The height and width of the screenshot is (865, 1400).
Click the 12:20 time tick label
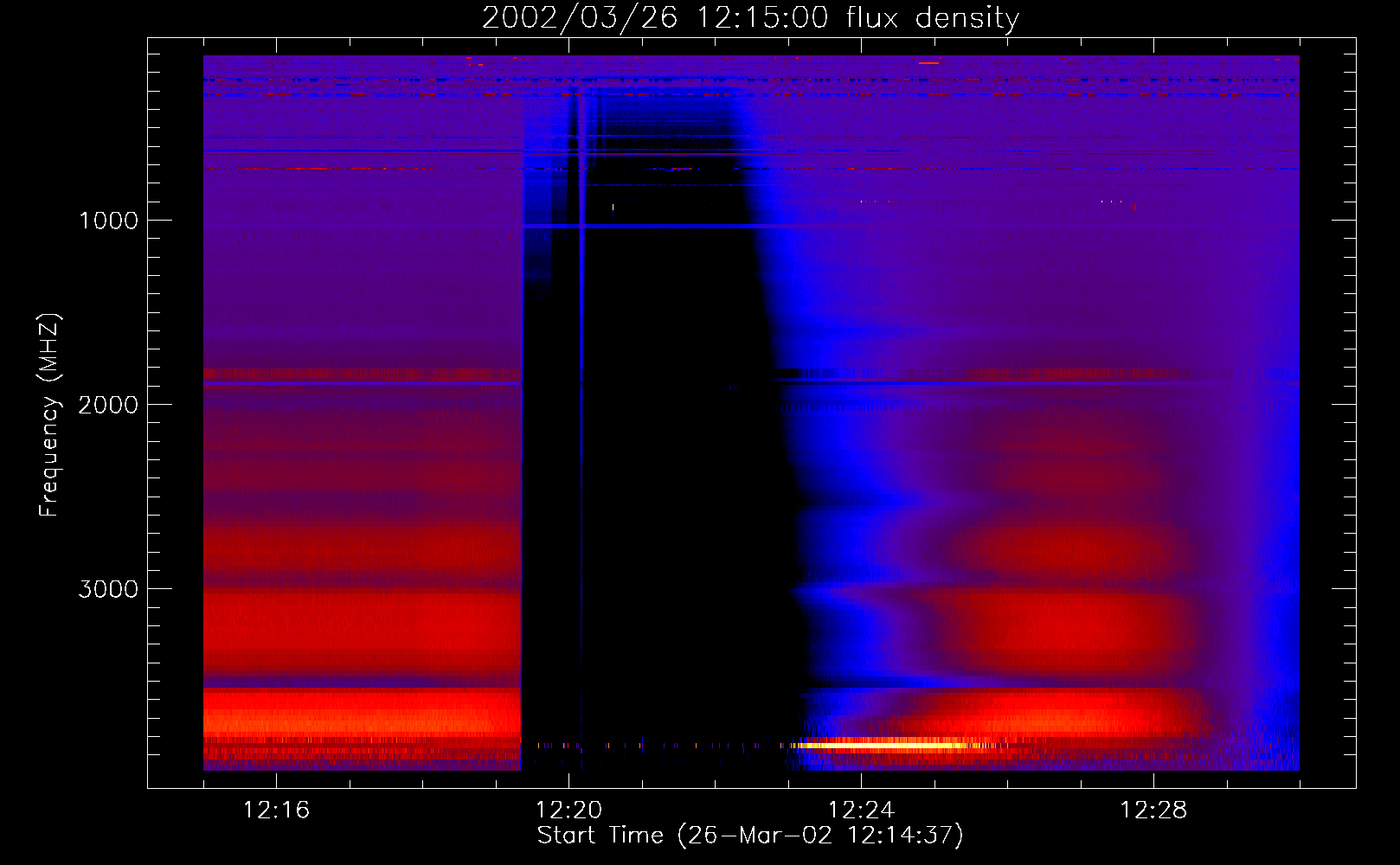[568, 811]
